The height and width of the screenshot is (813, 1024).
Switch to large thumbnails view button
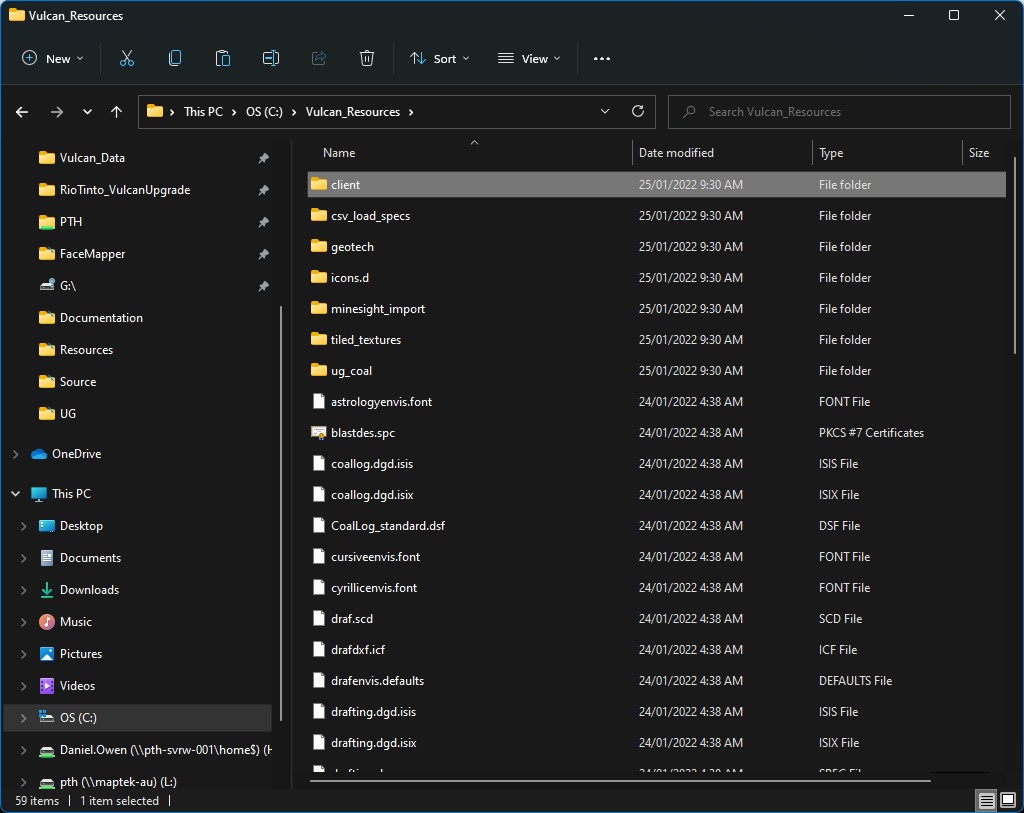pyautogui.click(x=1007, y=801)
